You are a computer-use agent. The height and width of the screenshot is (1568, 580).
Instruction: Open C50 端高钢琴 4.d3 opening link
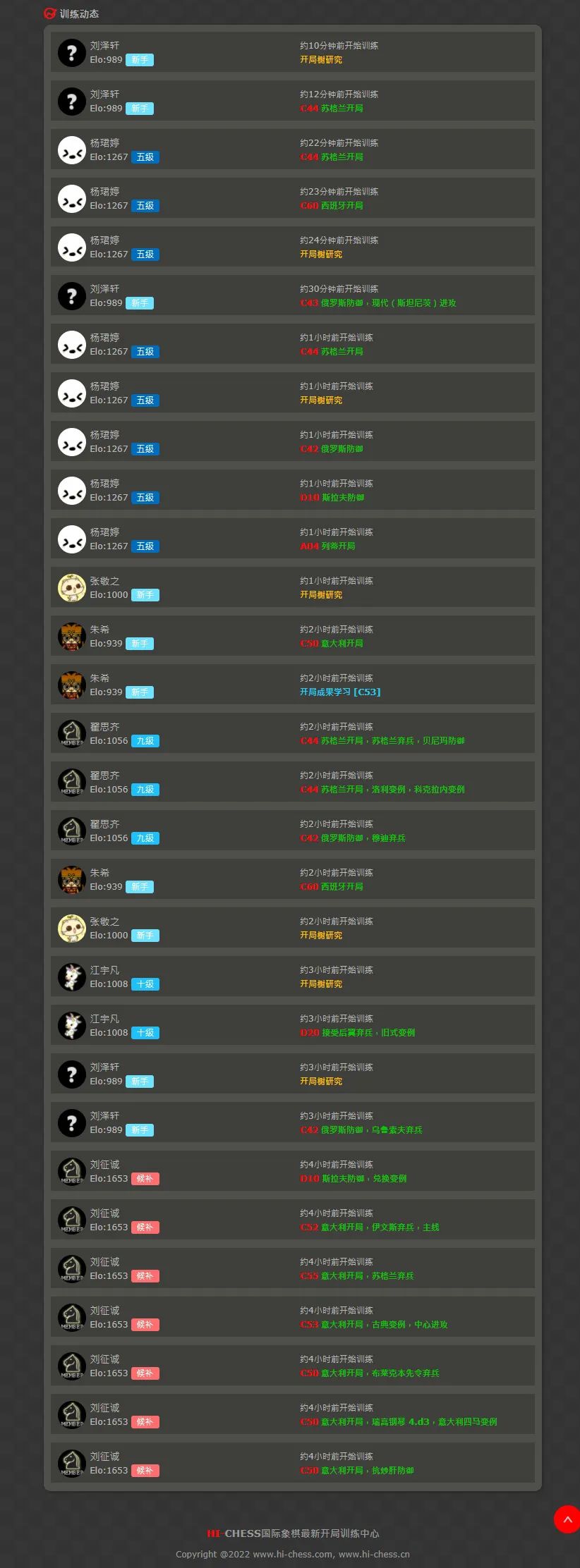point(399,1422)
